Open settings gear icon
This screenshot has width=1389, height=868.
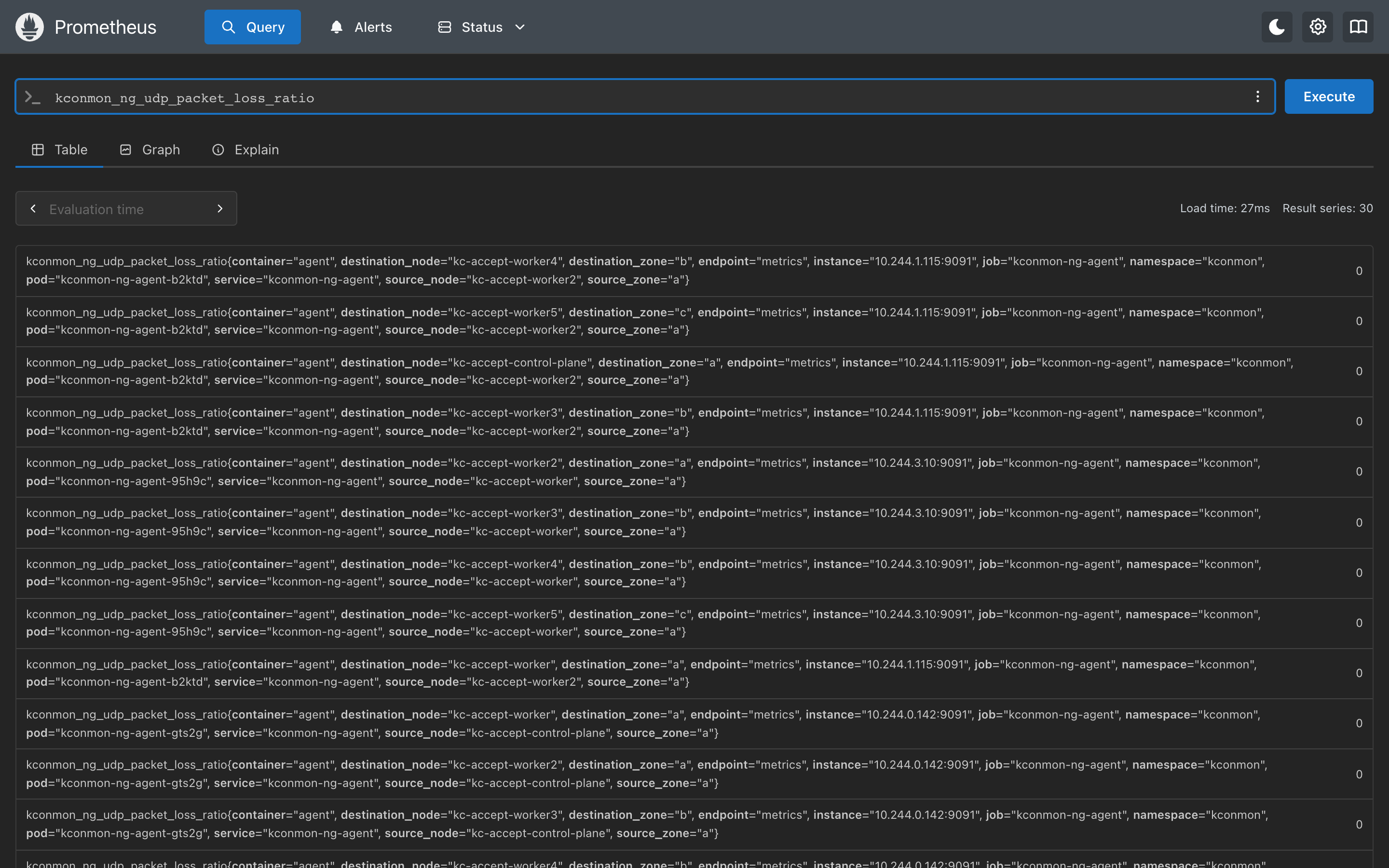[x=1317, y=27]
